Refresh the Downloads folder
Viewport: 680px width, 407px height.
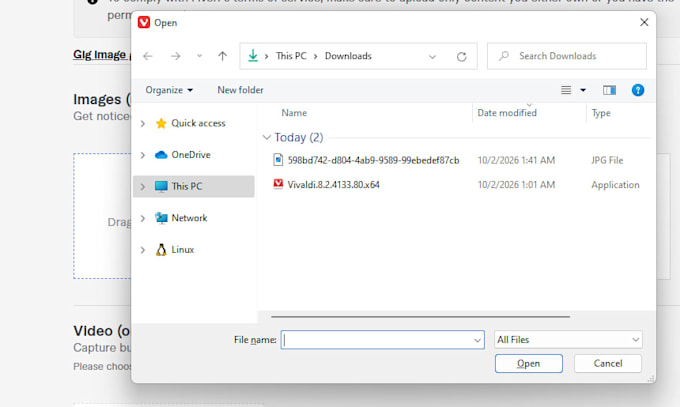461,56
